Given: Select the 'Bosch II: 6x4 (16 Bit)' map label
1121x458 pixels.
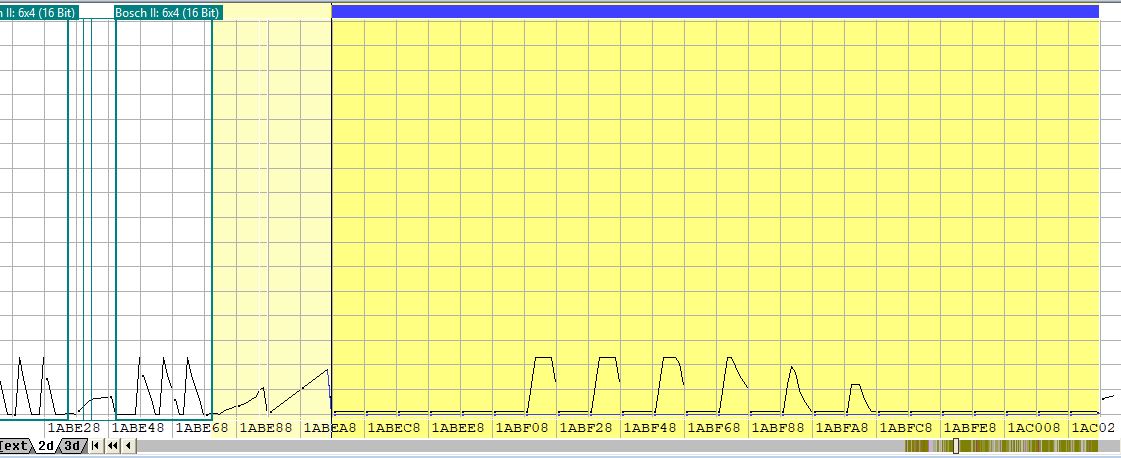Looking at the screenshot, I should [167, 12].
